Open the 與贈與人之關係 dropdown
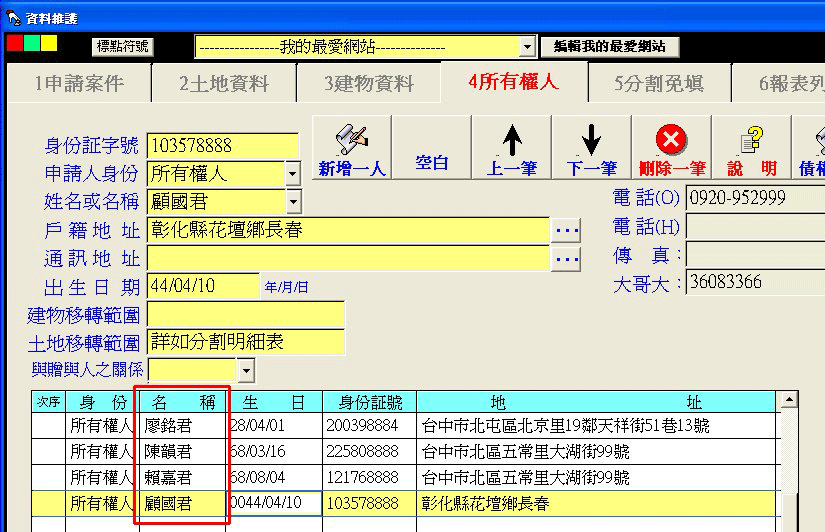The image size is (825, 532). (x=245, y=371)
